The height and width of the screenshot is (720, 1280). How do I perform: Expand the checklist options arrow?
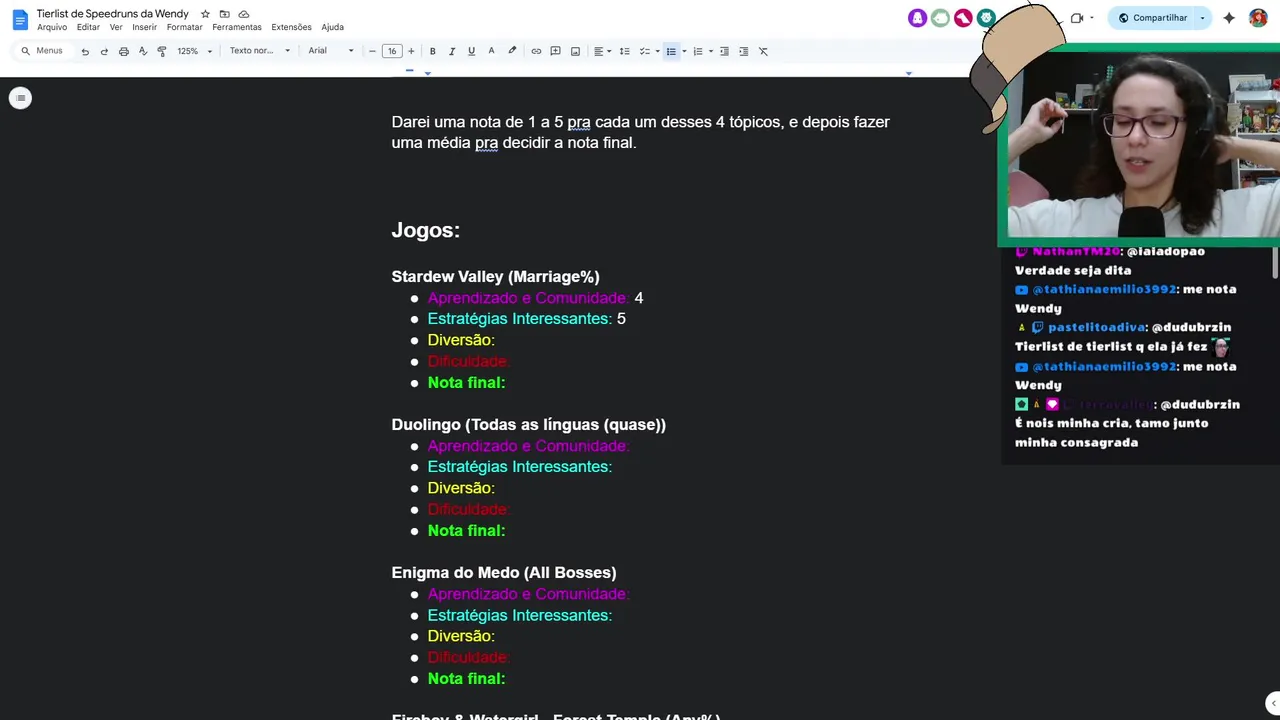click(657, 51)
